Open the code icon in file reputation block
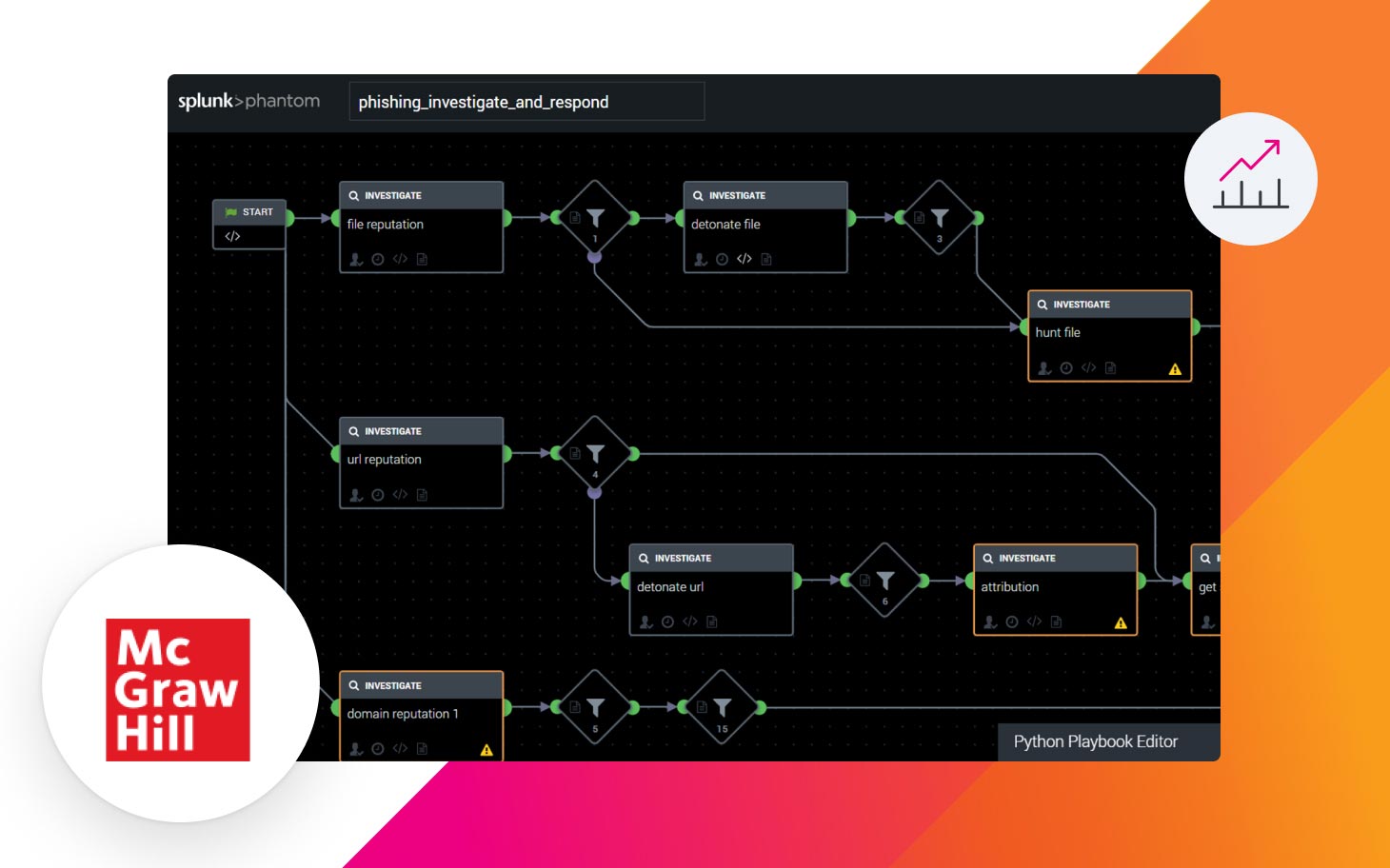 tap(400, 259)
